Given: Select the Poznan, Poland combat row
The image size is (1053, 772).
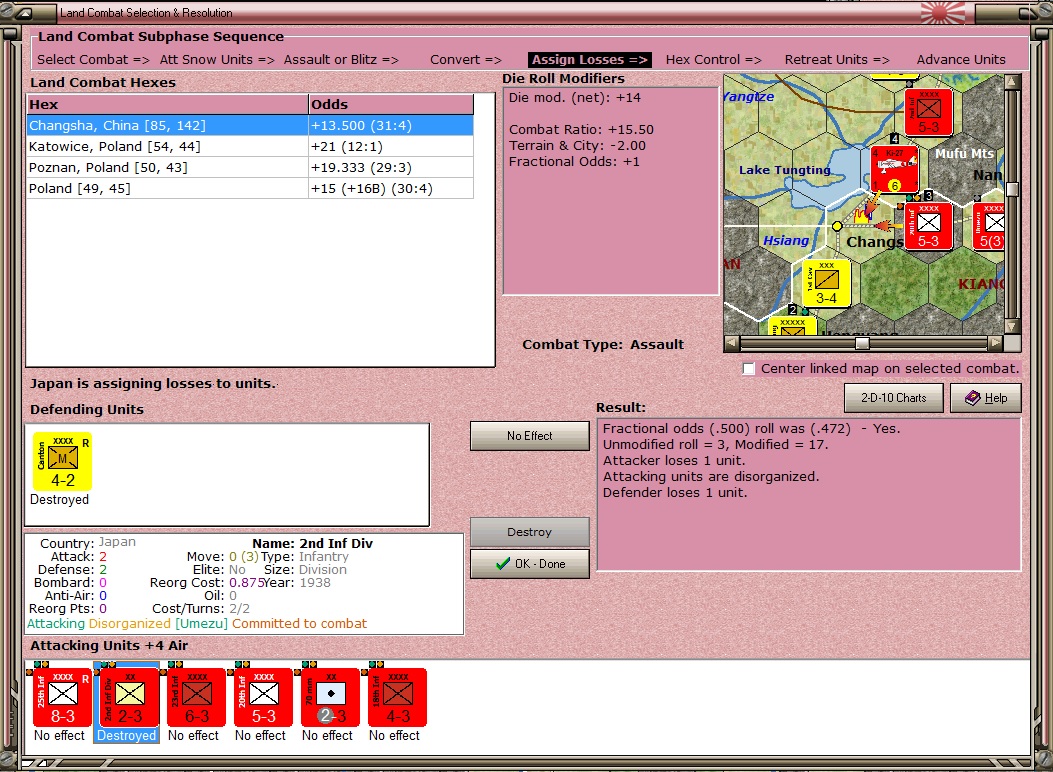Looking at the screenshot, I should pyautogui.click(x=250, y=167).
